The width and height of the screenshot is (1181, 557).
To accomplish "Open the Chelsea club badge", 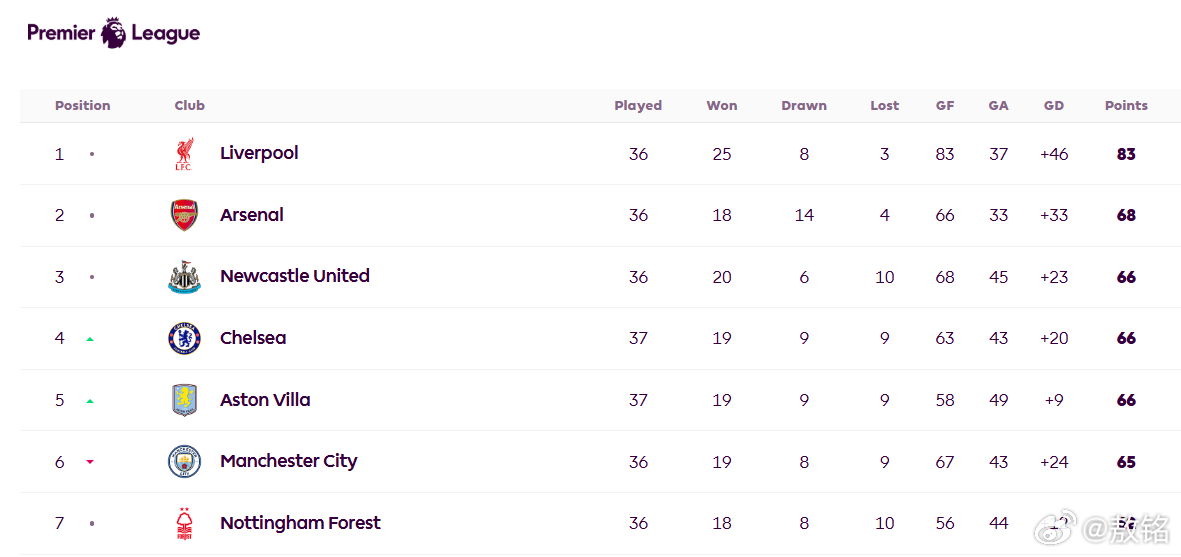I will coord(184,339).
